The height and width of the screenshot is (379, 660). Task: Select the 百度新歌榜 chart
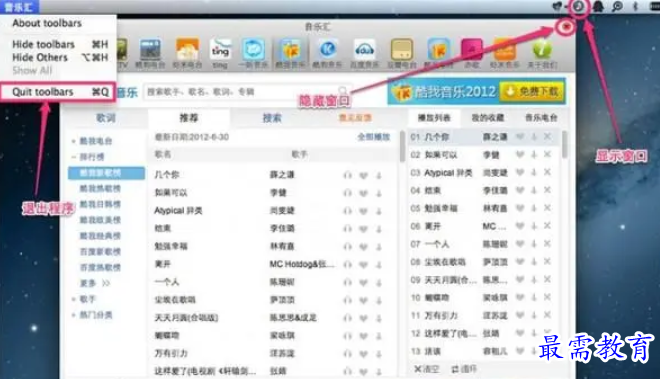(x=100, y=252)
